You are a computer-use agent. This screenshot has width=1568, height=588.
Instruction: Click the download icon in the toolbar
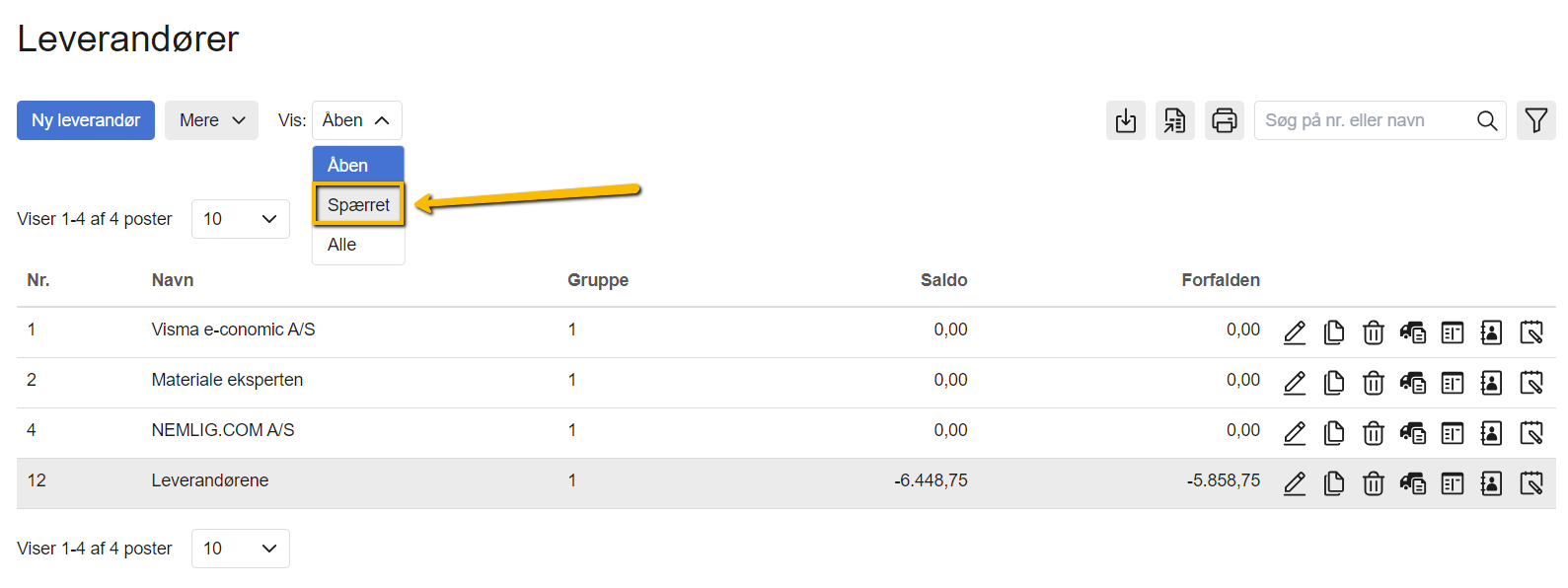[1126, 120]
